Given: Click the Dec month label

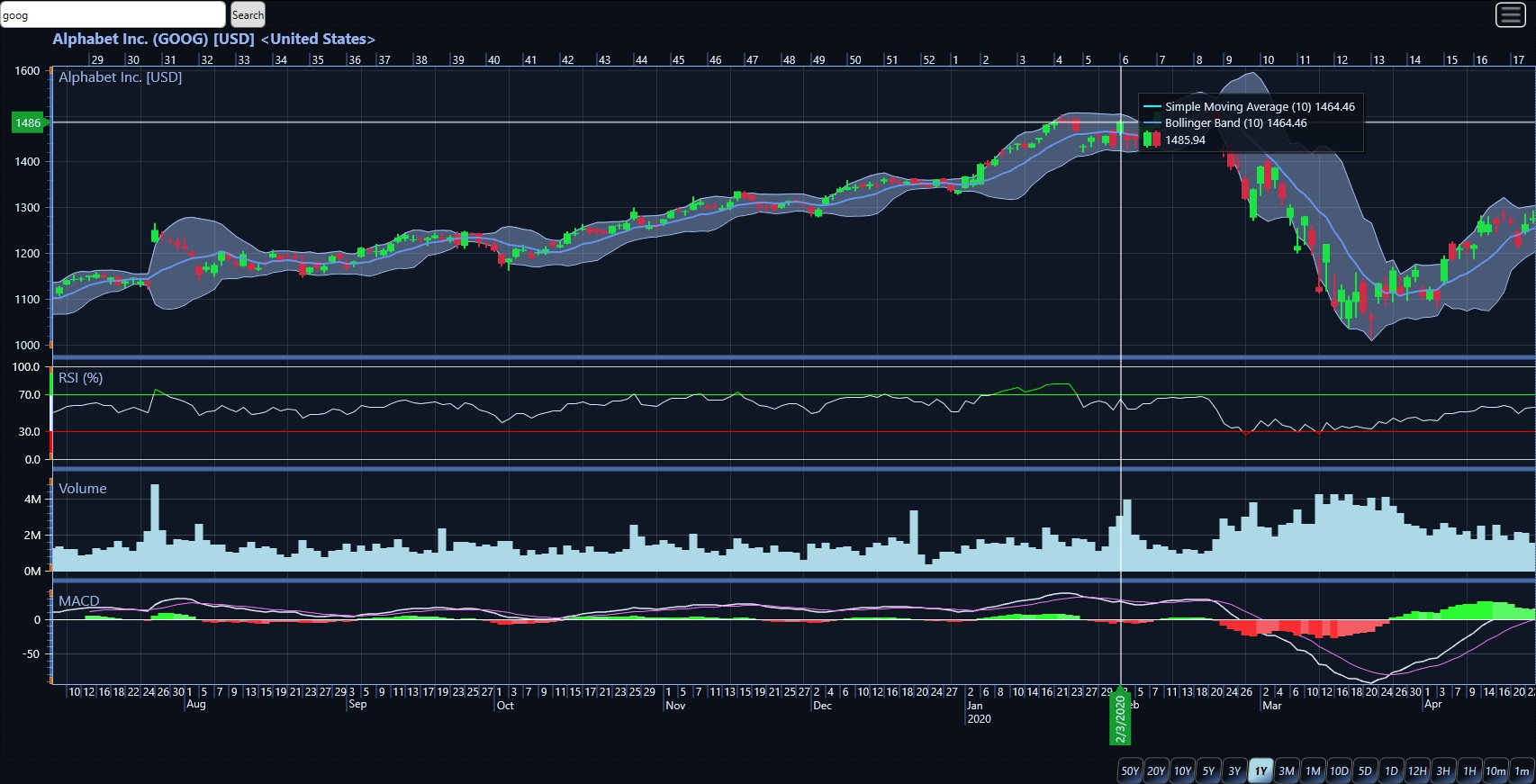Looking at the screenshot, I should [822, 705].
